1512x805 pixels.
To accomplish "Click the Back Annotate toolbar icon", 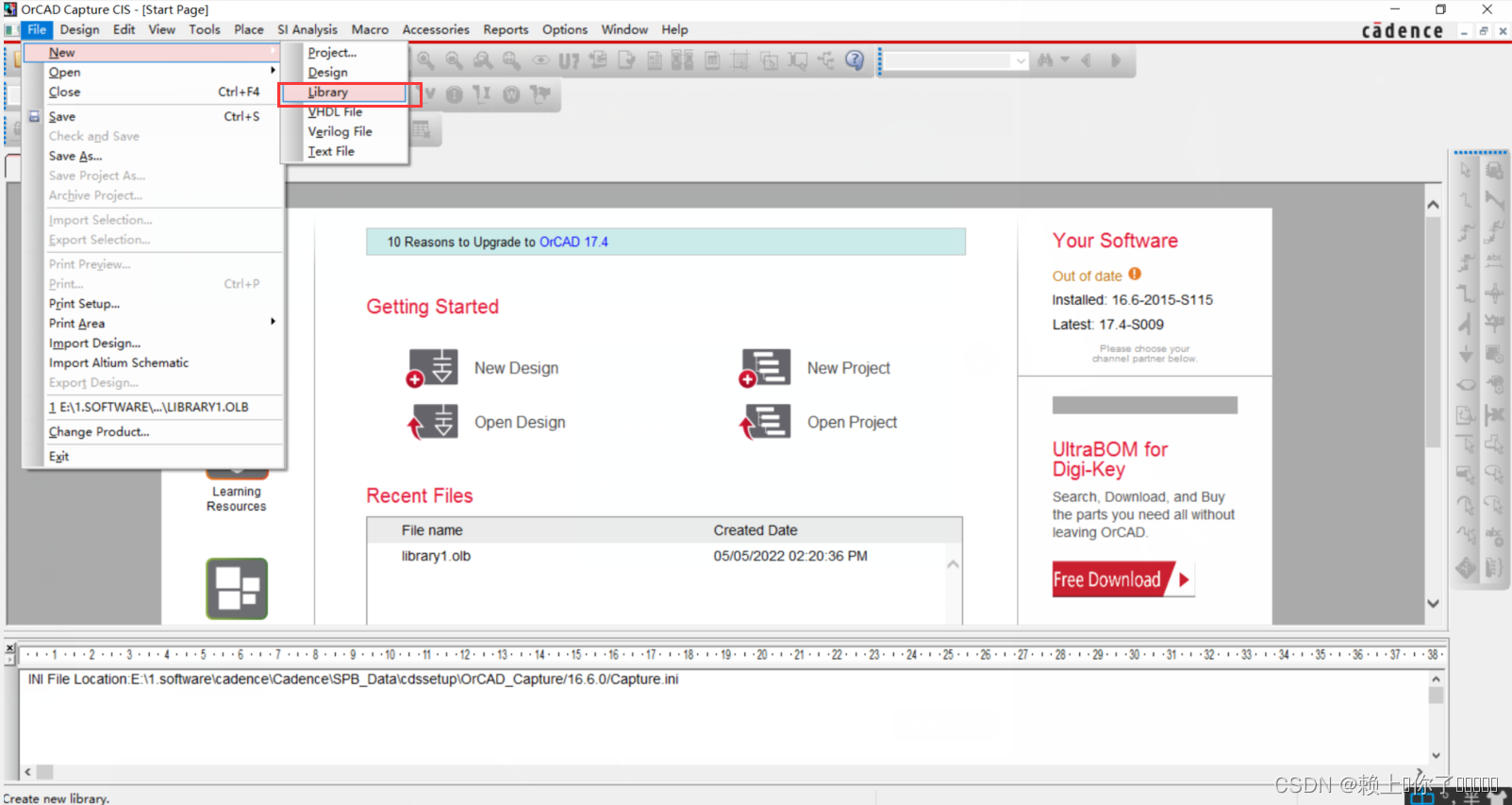I will point(598,60).
